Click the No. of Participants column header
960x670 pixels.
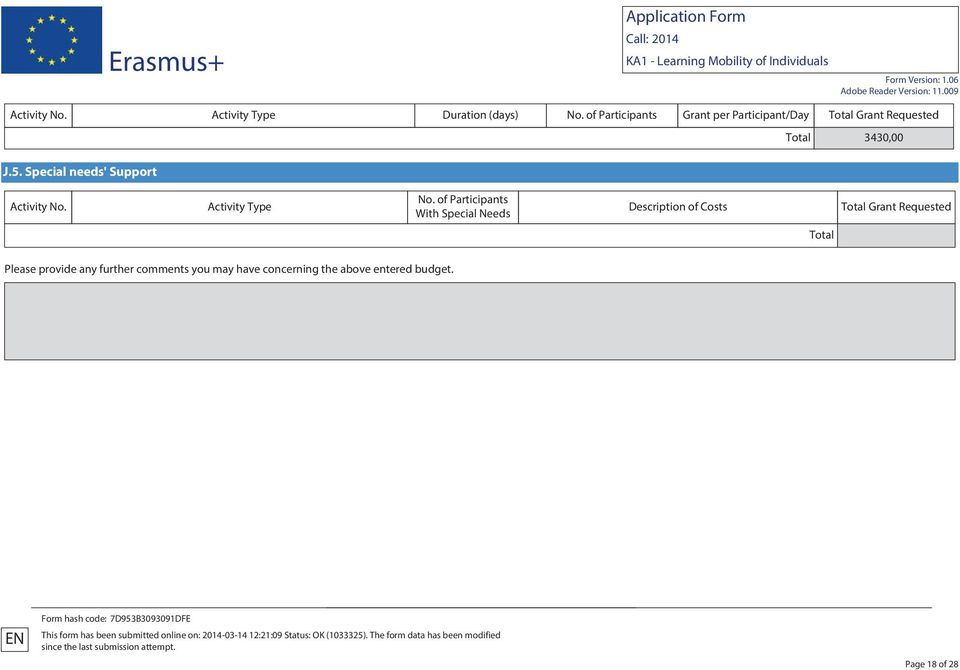[x=612, y=115]
